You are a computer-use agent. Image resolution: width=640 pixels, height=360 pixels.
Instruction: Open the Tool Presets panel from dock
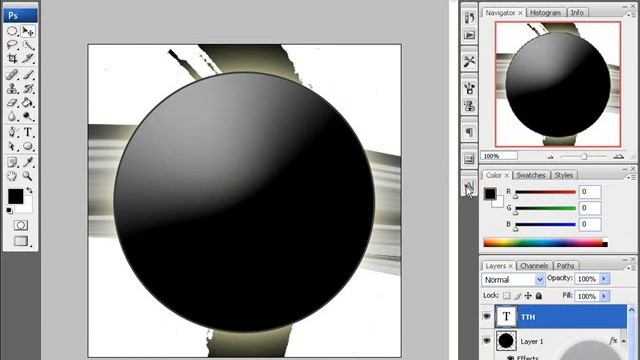469,61
